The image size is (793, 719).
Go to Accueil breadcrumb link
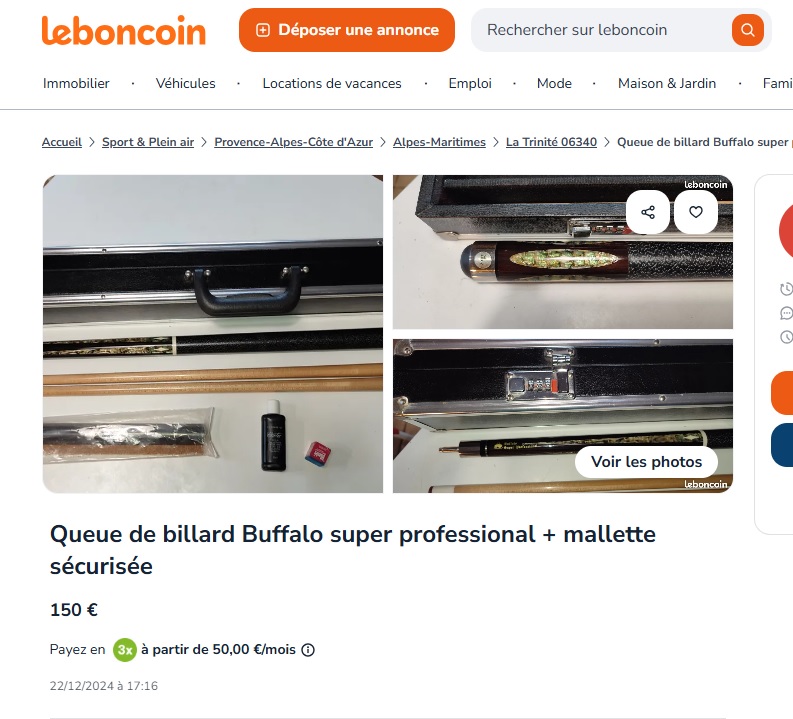[62, 142]
